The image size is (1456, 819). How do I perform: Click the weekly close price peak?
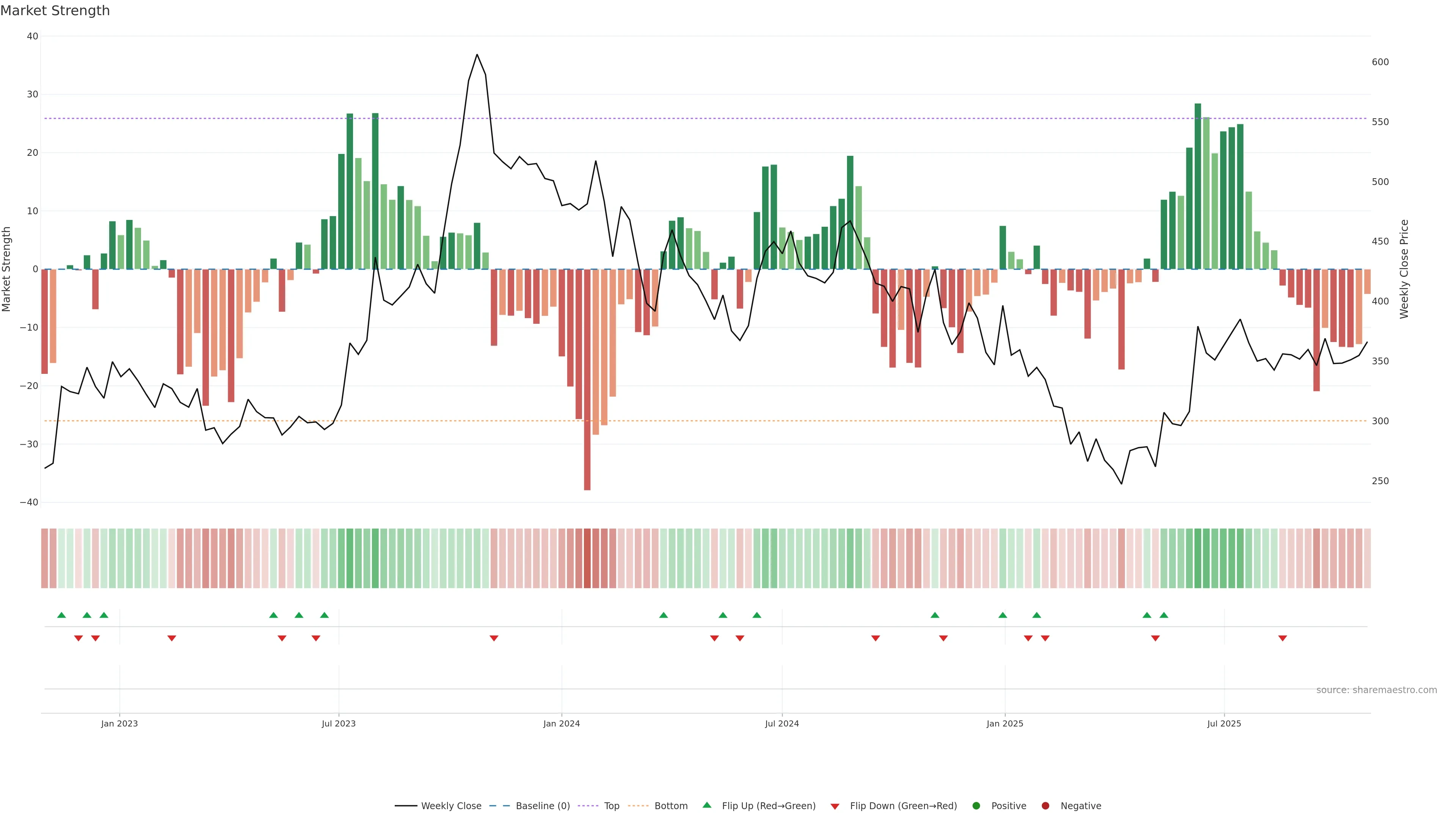pyautogui.click(x=477, y=55)
